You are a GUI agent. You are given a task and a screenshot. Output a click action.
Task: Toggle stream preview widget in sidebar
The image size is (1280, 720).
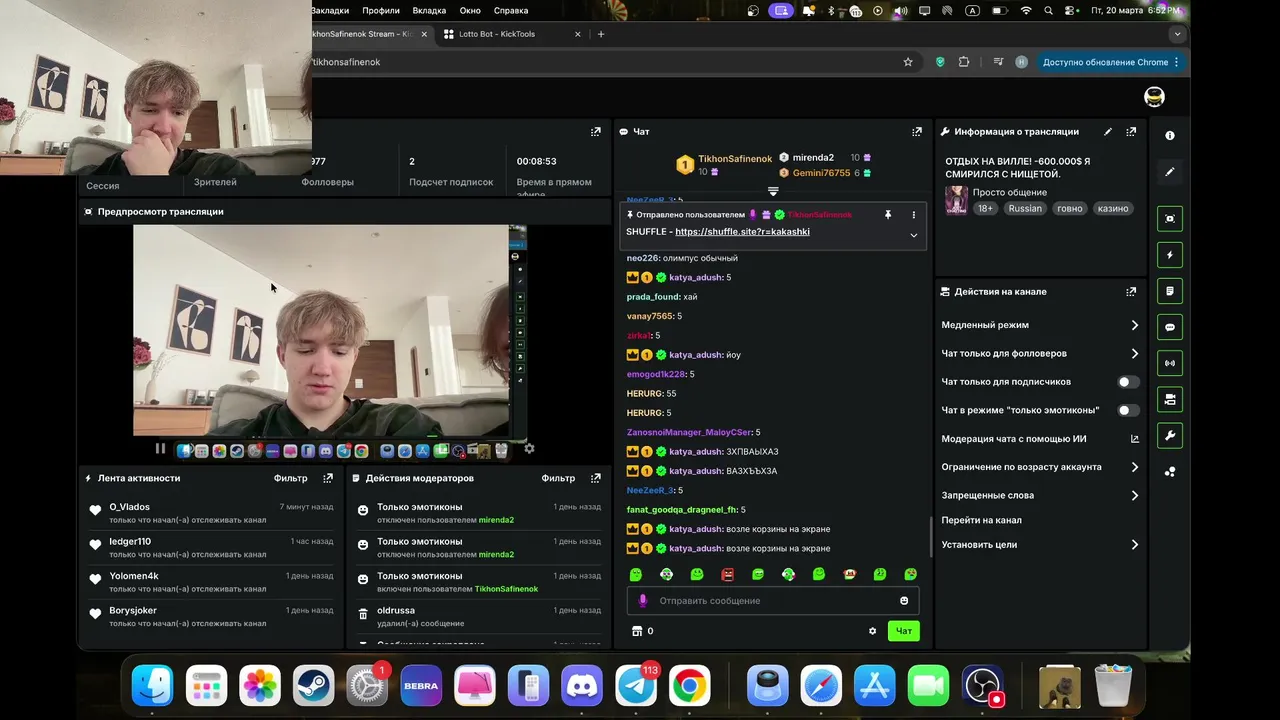point(1170,219)
